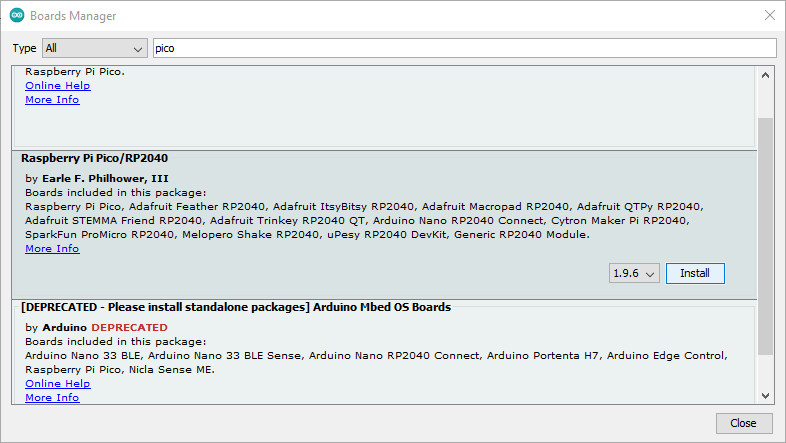Image resolution: width=786 pixels, height=443 pixels.
Task: Click author name Earle F. Philhower, III
Action: click(x=105, y=178)
